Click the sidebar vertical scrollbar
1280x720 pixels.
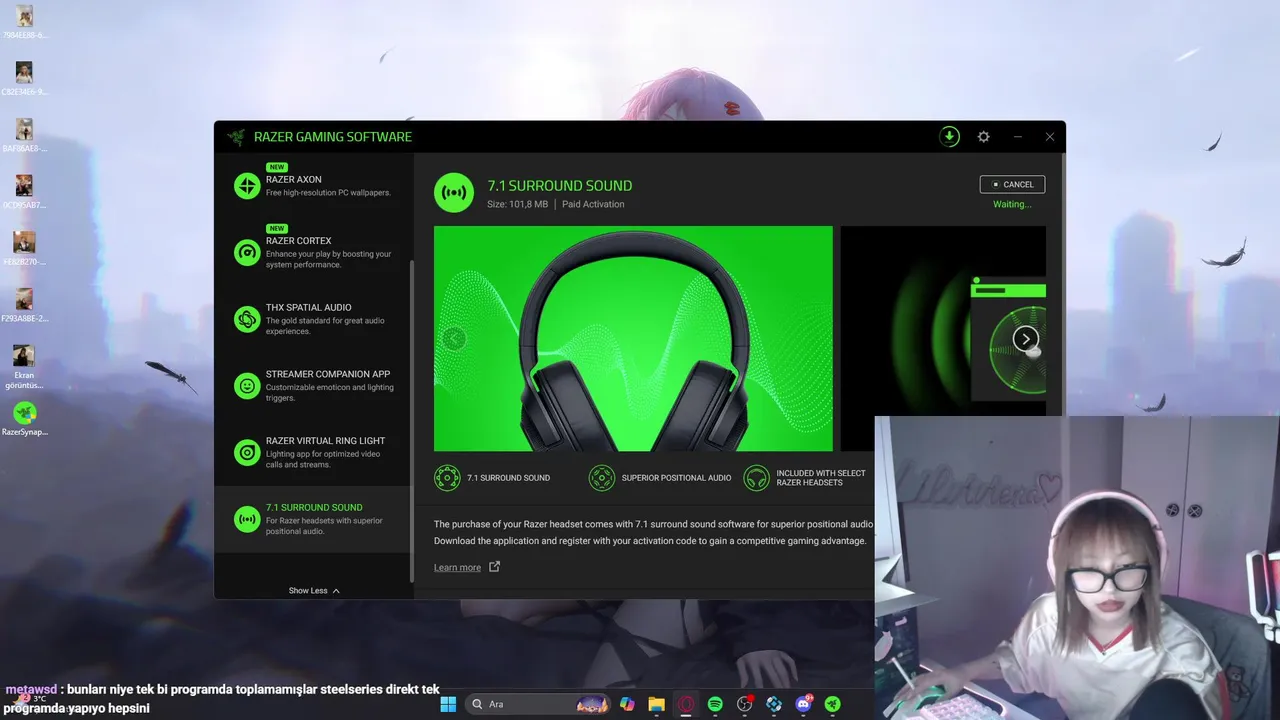412,420
